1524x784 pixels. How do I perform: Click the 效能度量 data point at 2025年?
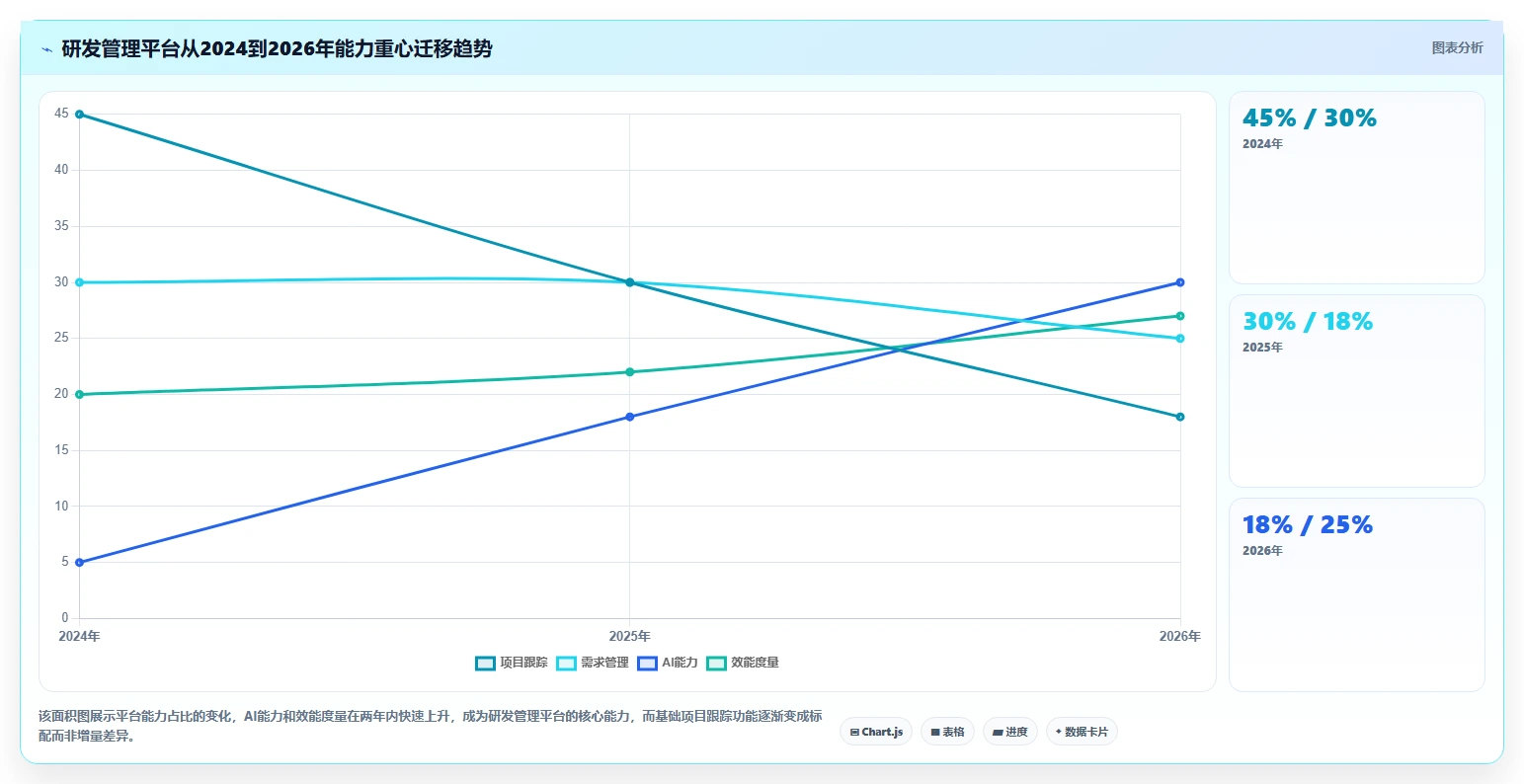pos(630,372)
